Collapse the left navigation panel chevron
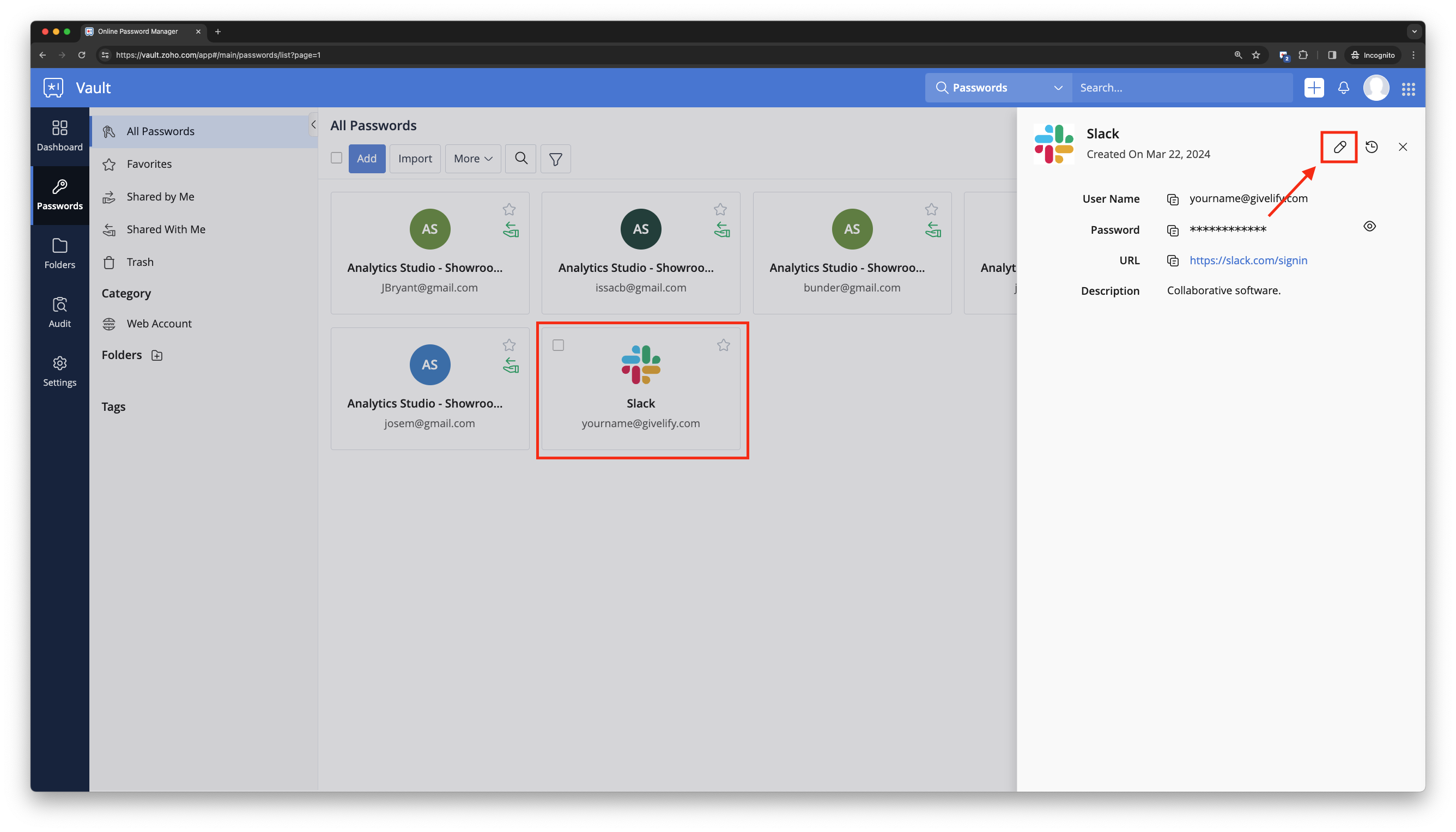The image size is (1456, 832). point(313,125)
